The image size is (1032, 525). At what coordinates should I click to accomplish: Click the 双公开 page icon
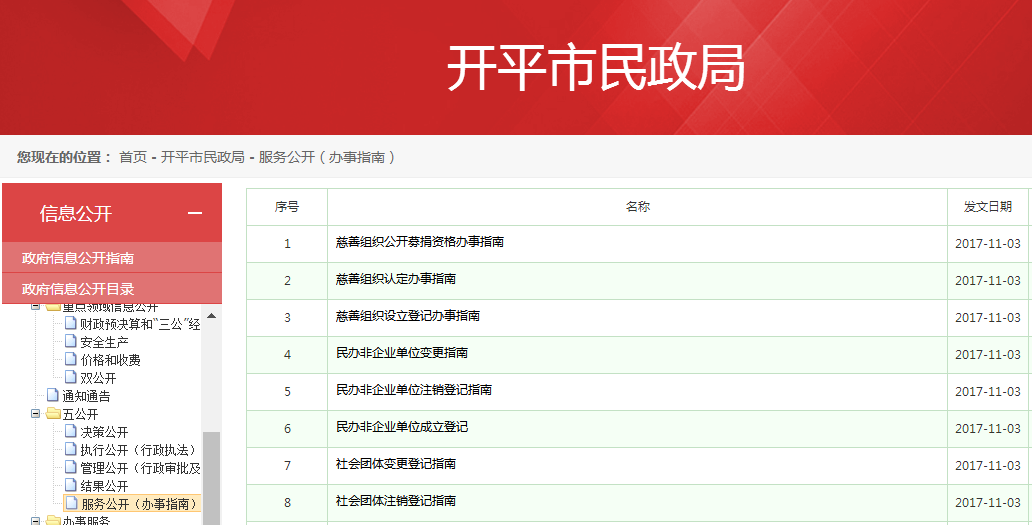click(x=71, y=378)
